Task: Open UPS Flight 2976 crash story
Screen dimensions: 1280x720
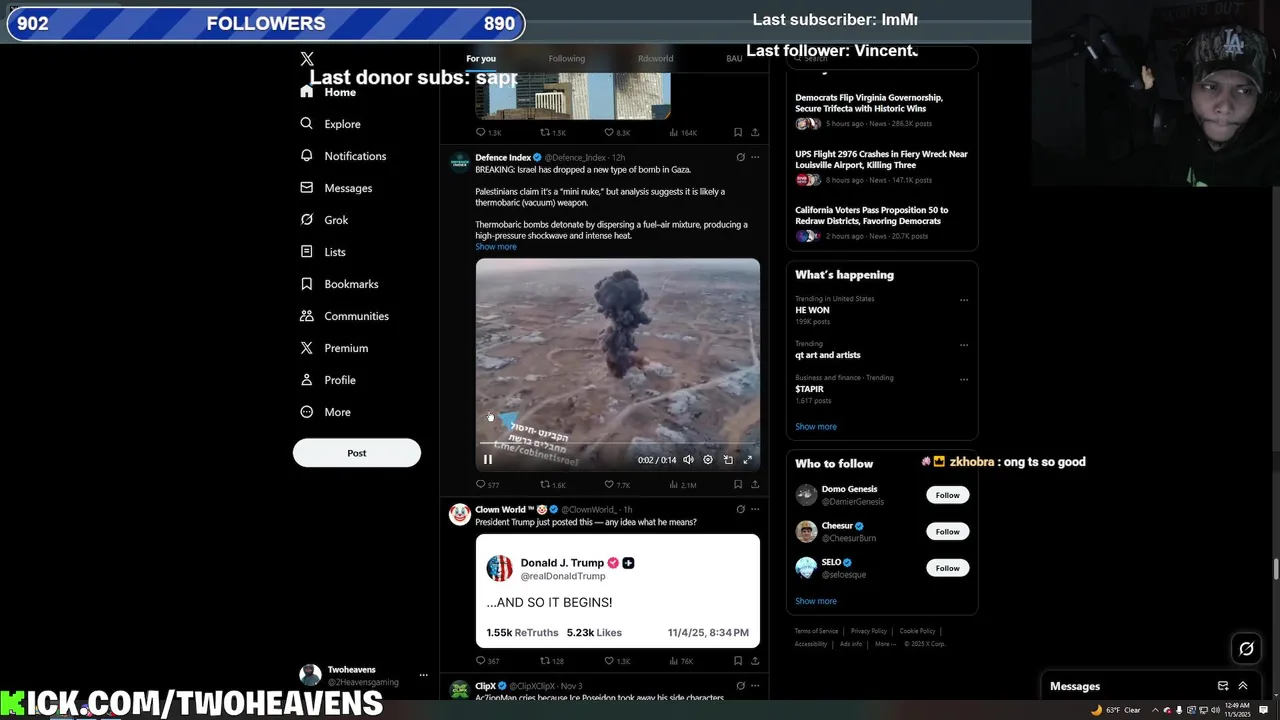Action: pyautogui.click(x=881, y=159)
